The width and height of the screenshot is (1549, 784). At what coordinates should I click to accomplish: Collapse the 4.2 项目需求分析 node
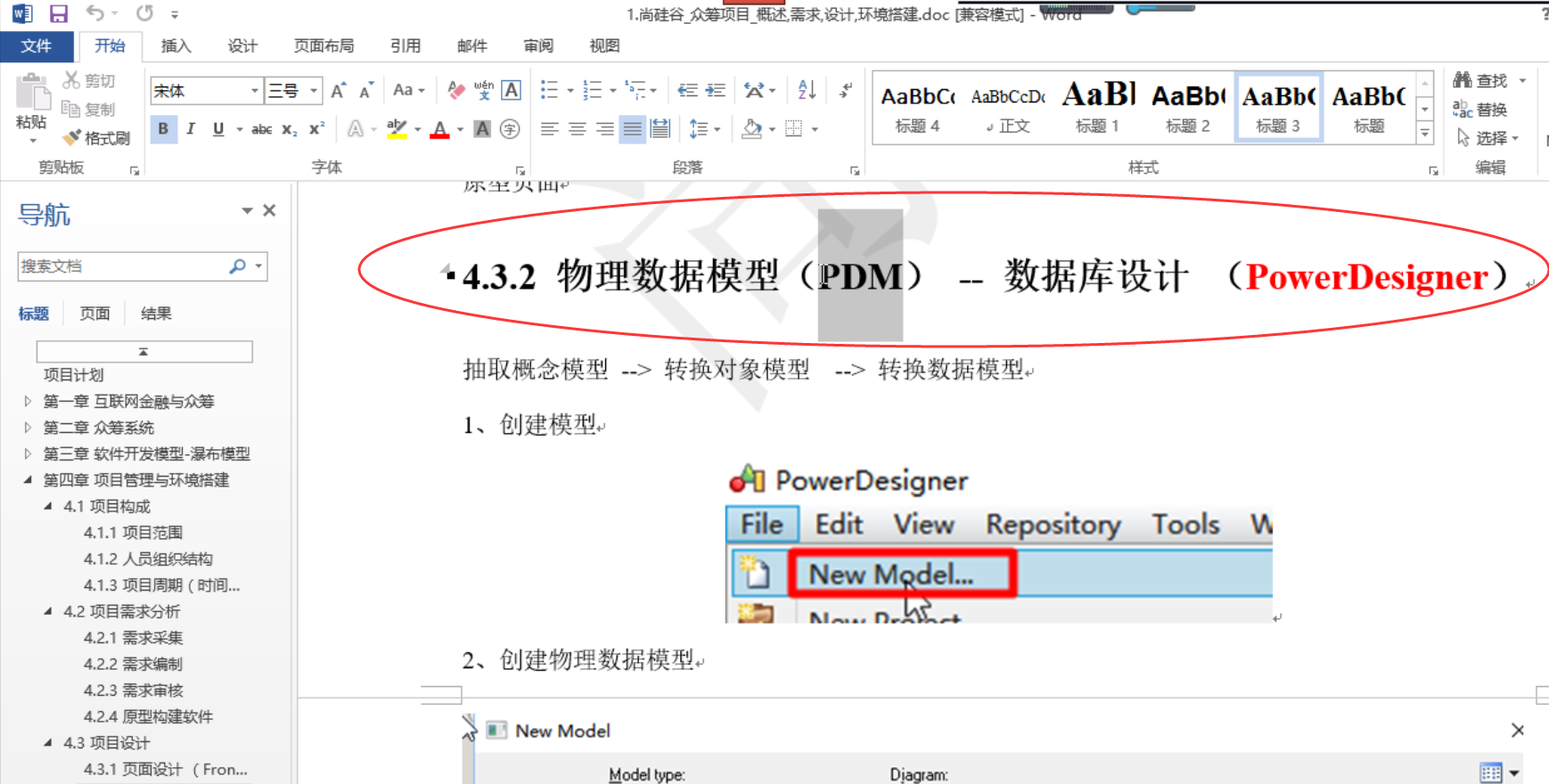tap(48, 611)
